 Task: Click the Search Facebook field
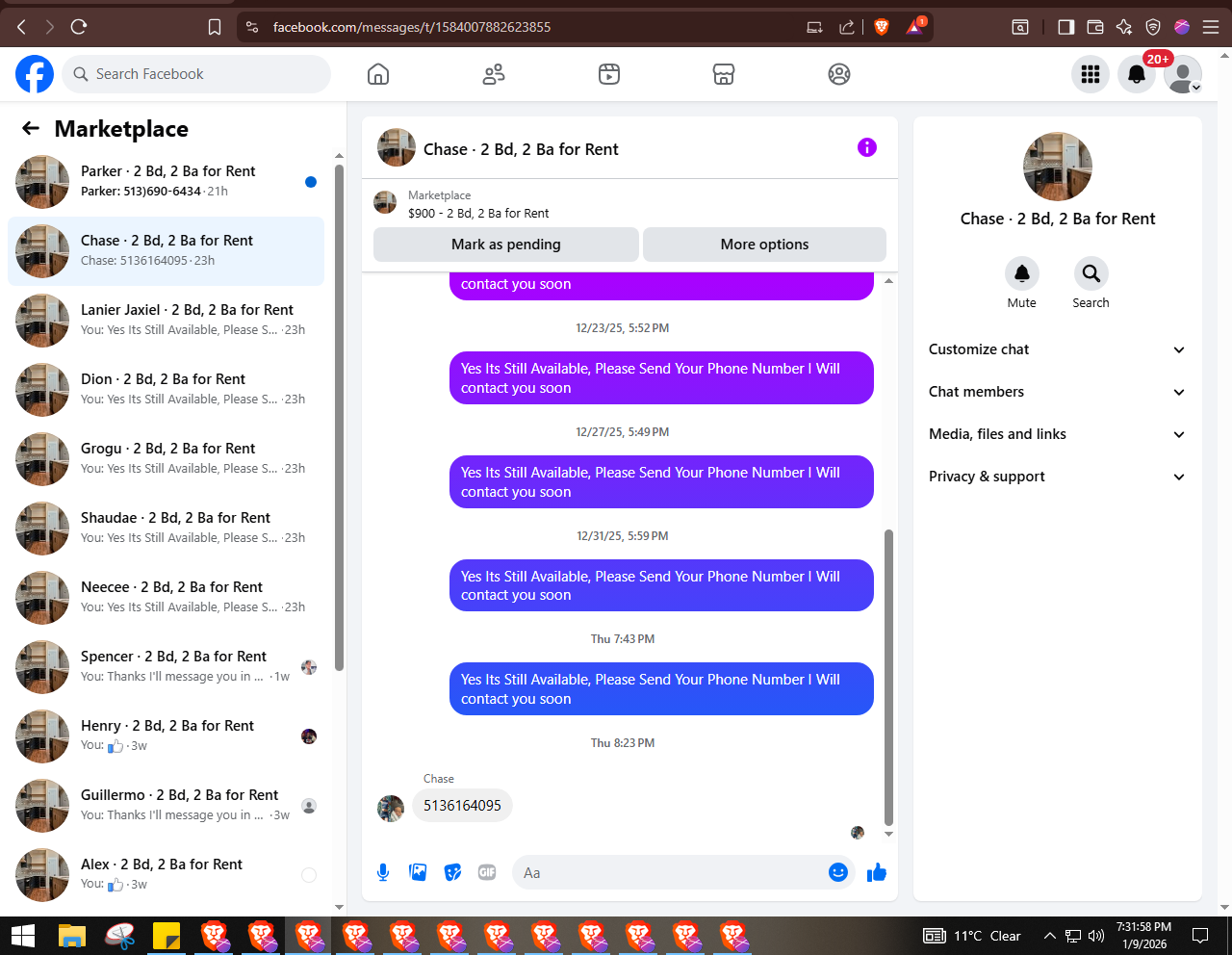196,74
